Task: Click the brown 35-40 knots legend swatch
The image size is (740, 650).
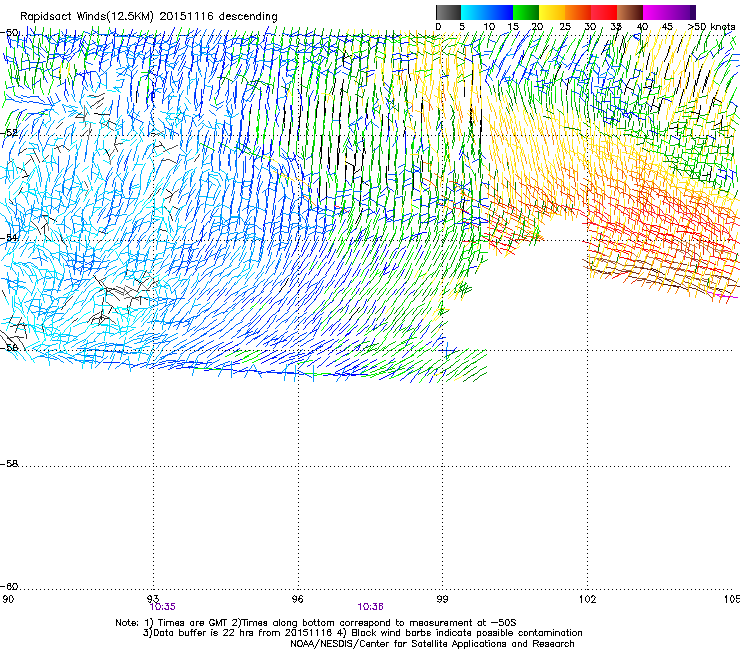Action: click(630, 12)
